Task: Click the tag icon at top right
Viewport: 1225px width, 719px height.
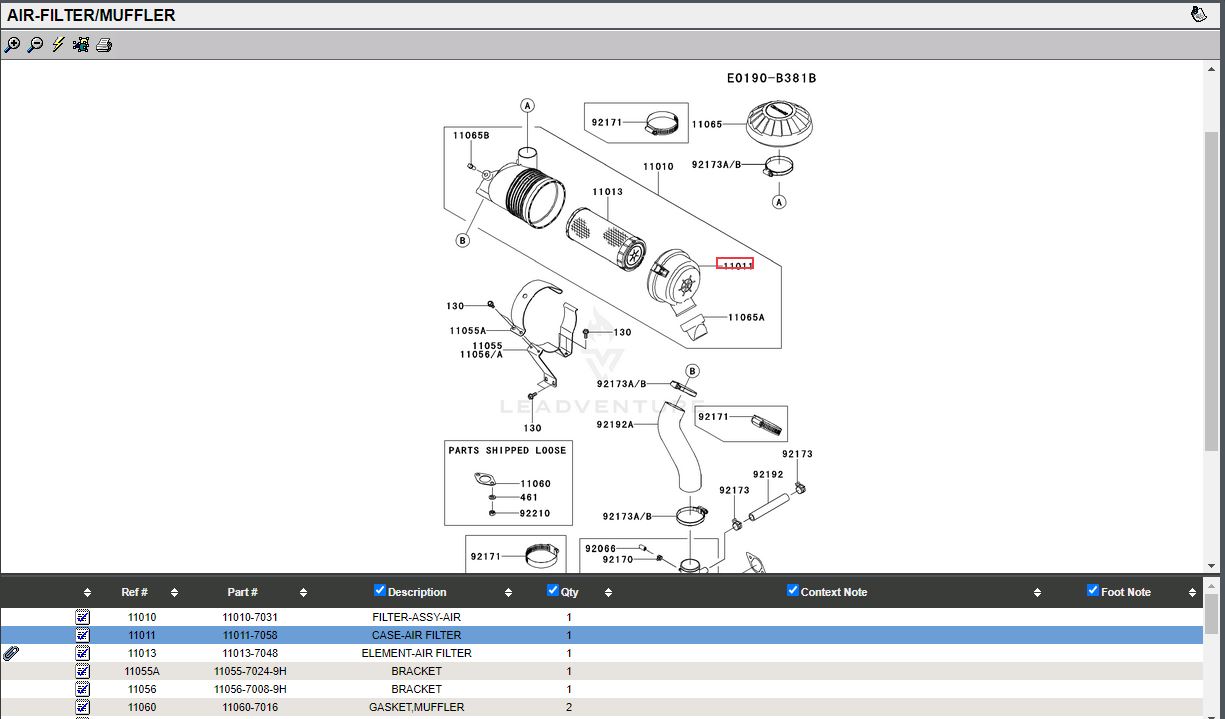Action: [1199, 15]
